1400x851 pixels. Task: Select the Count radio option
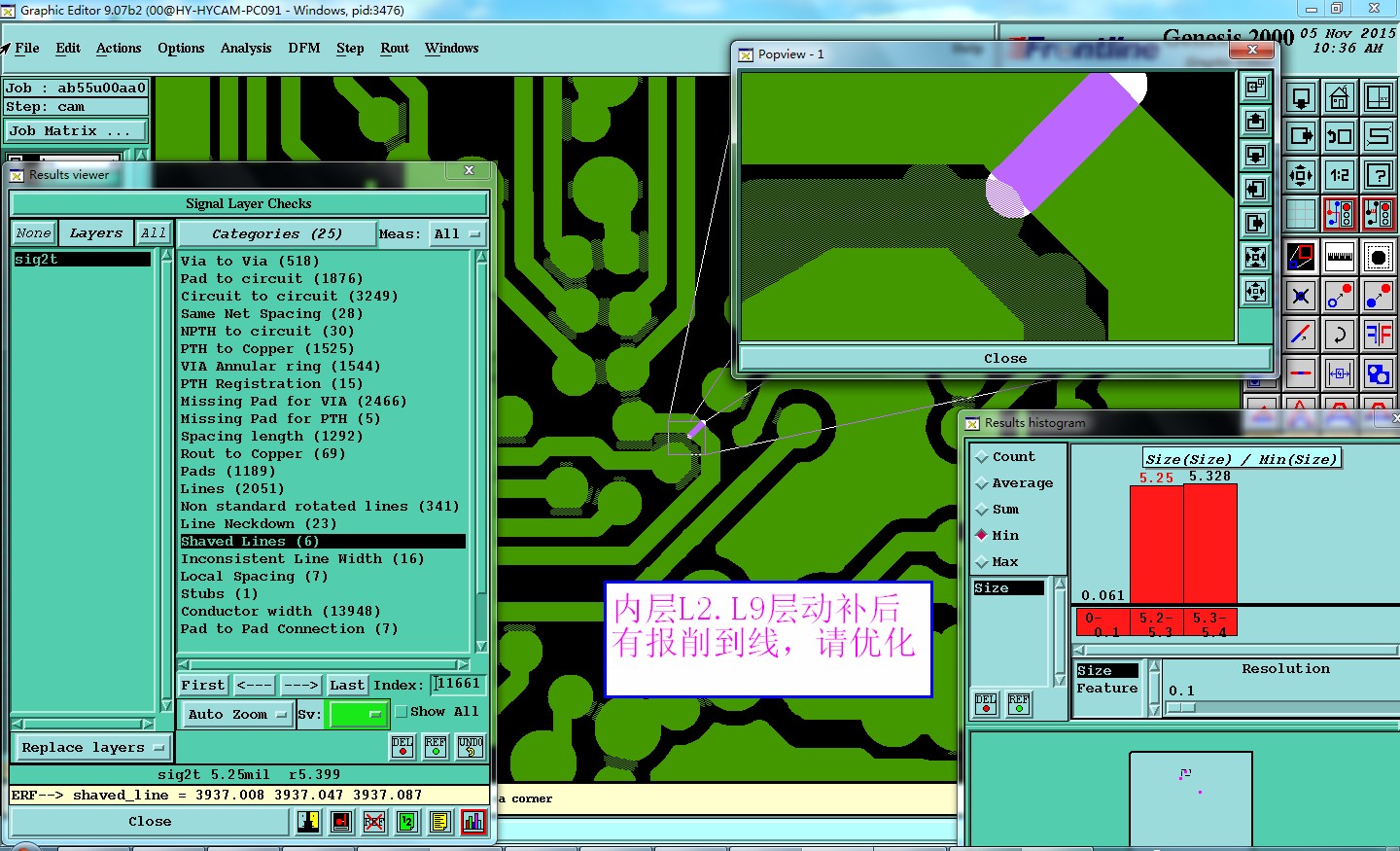tap(982, 457)
